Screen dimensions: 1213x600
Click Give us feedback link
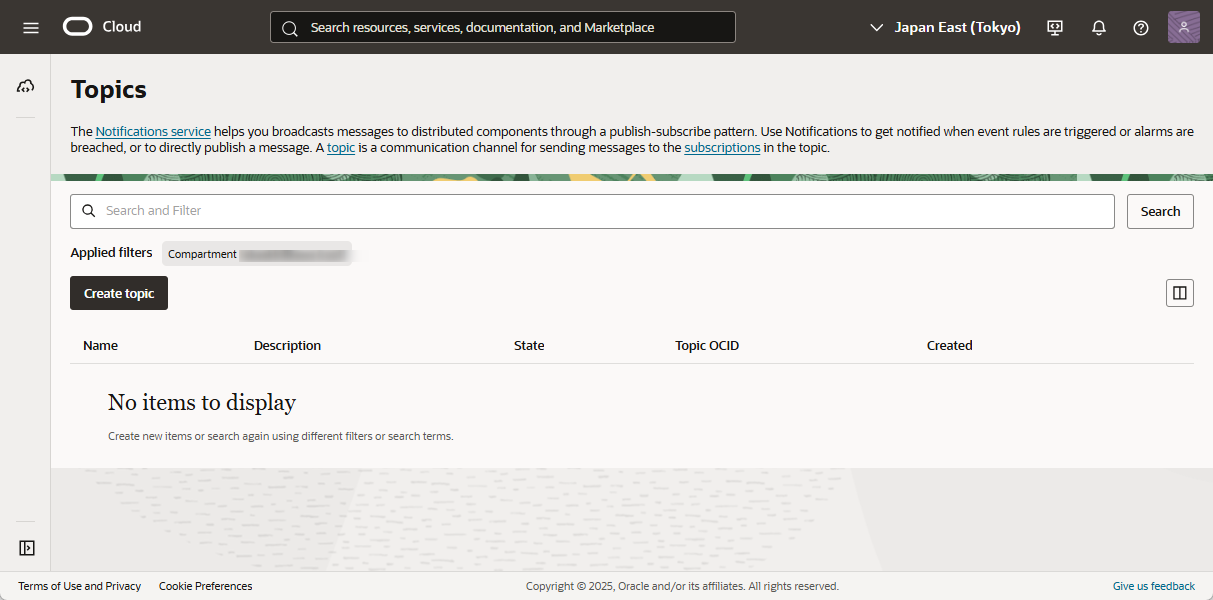click(x=1153, y=586)
